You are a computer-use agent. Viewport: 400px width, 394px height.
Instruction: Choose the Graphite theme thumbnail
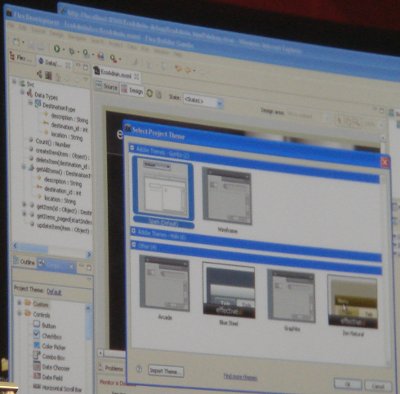coord(291,296)
